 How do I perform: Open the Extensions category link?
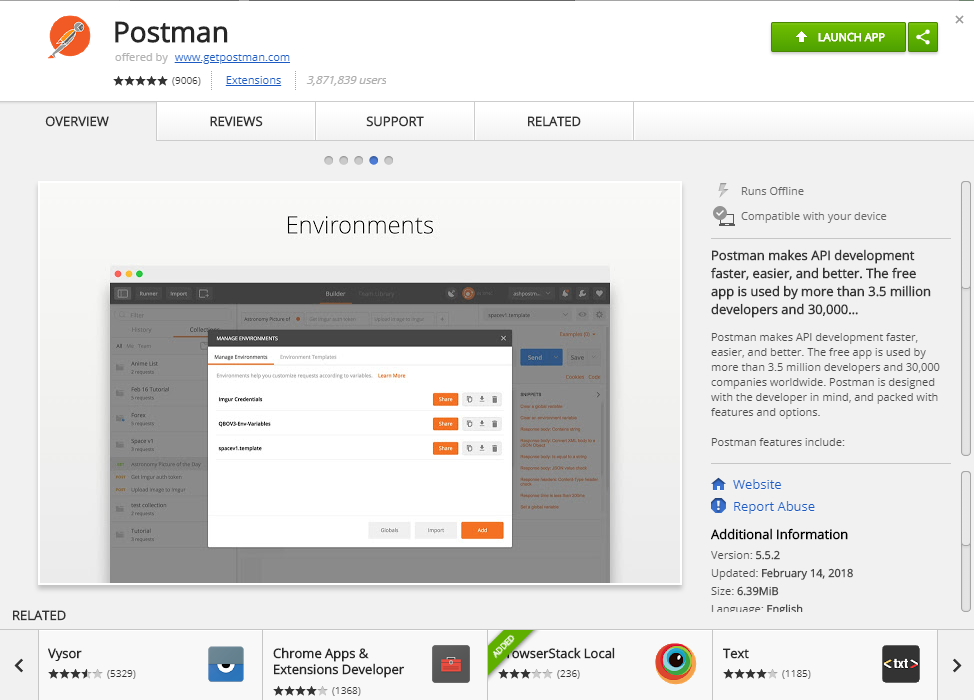(253, 80)
